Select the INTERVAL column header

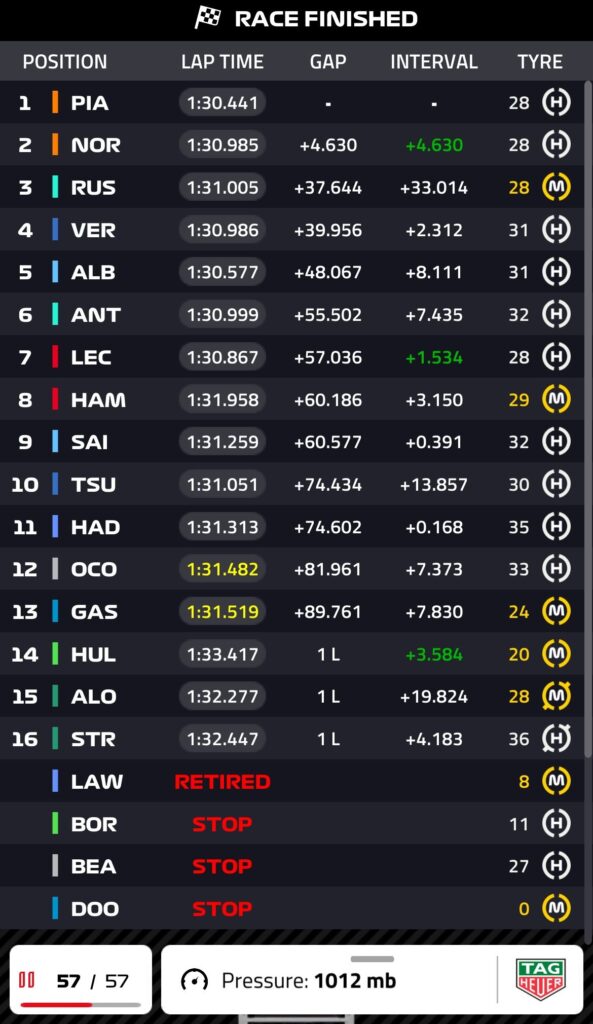pos(434,61)
